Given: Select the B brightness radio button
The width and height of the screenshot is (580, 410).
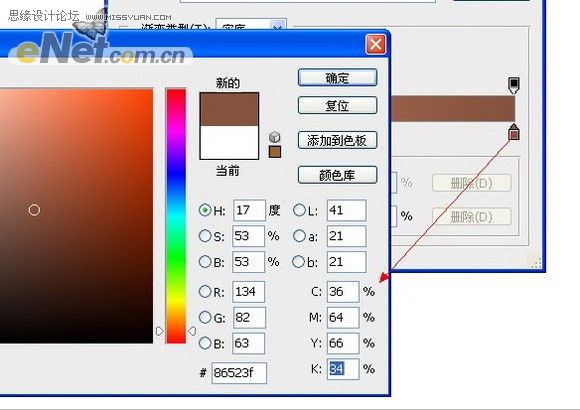Looking at the screenshot, I should coord(205,262).
